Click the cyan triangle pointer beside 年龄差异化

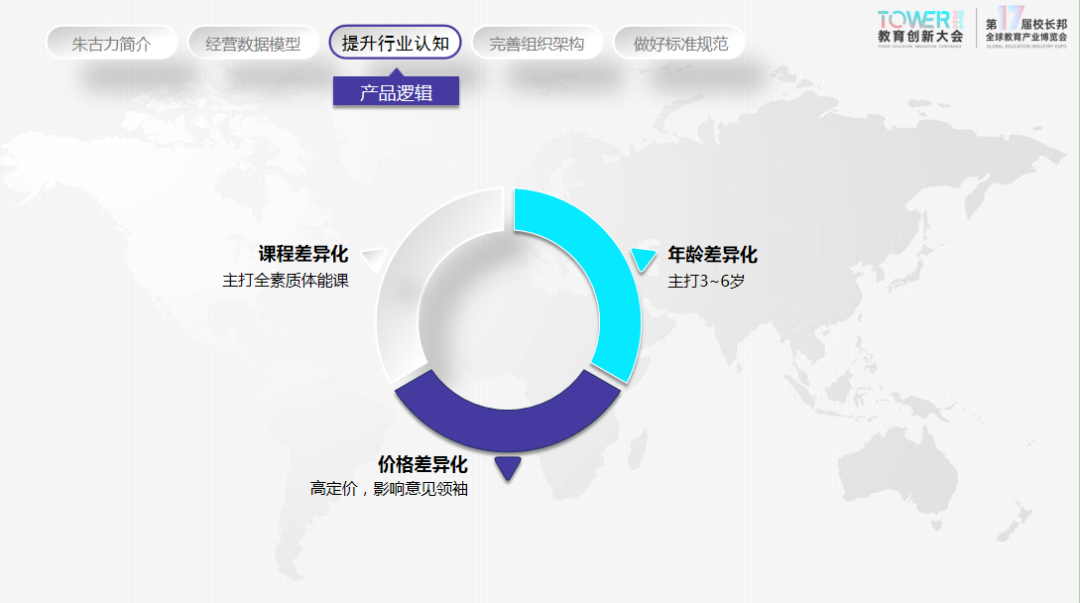[643, 258]
